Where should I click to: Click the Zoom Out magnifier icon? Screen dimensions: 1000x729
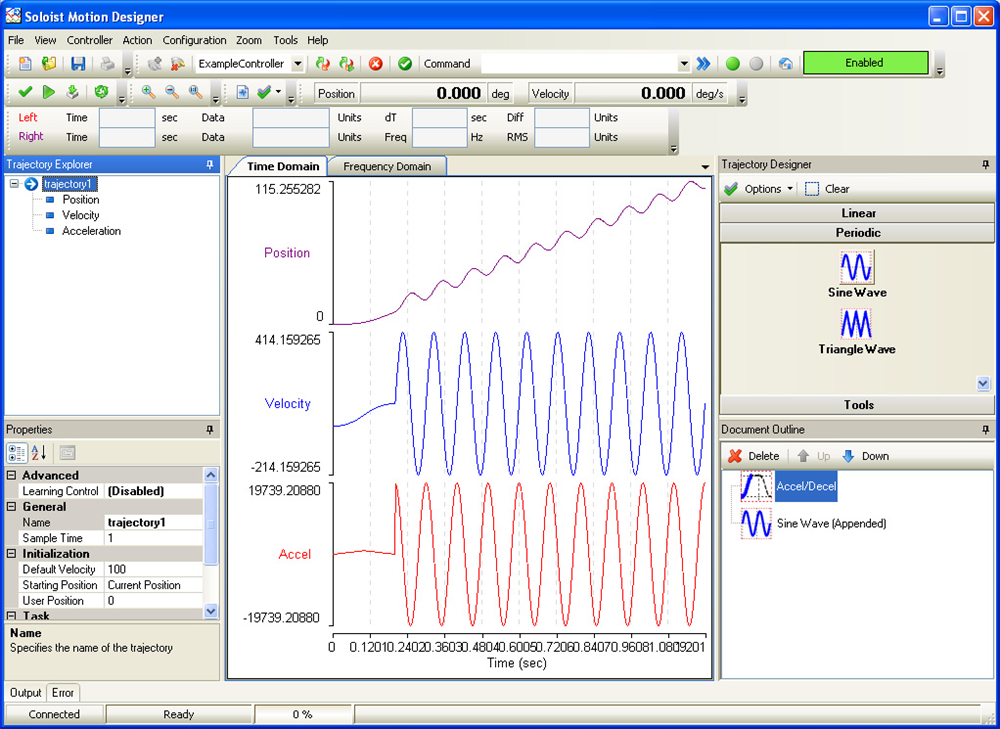pos(172,92)
